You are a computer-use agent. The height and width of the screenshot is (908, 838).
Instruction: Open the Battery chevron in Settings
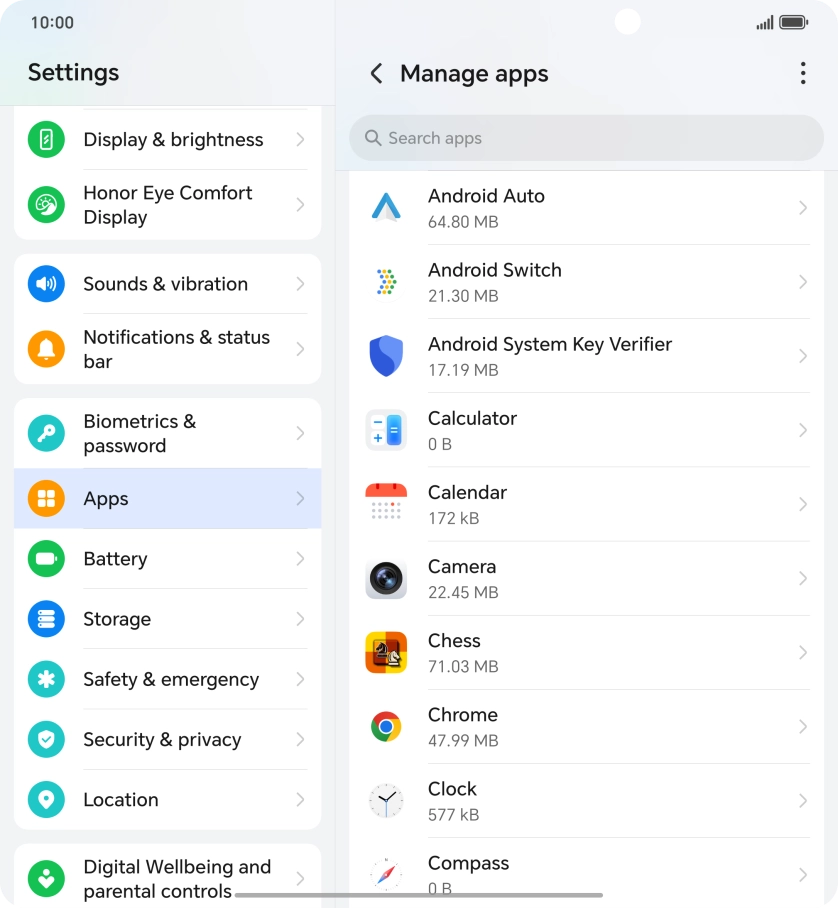(x=300, y=559)
